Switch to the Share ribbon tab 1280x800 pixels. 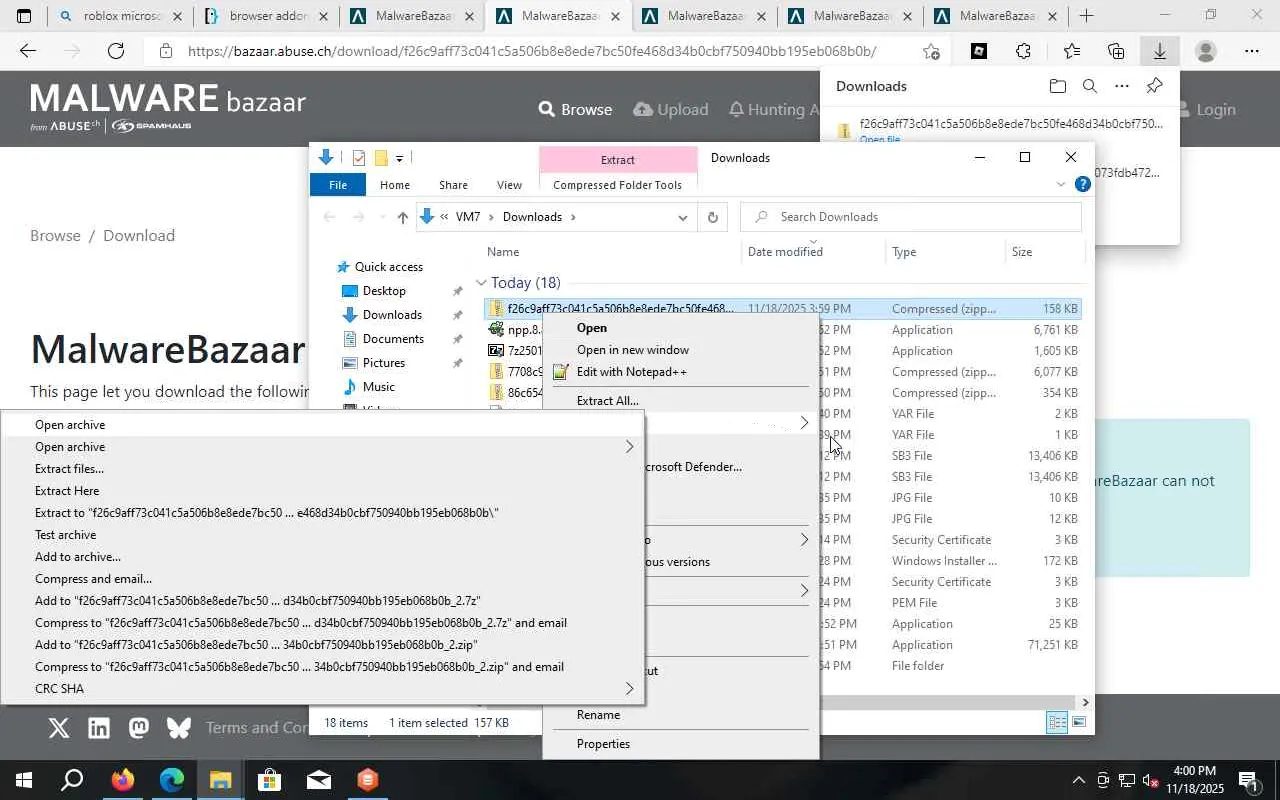[x=453, y=185]
